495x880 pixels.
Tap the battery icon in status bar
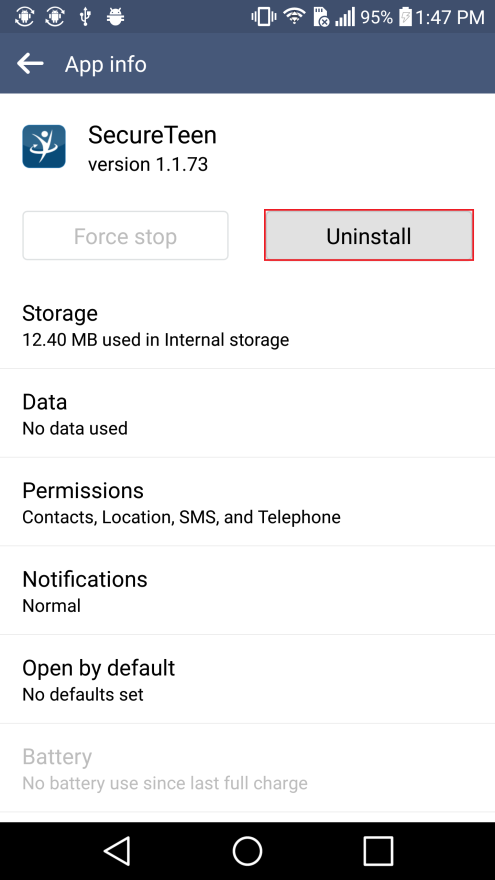(x=405, y=17)
